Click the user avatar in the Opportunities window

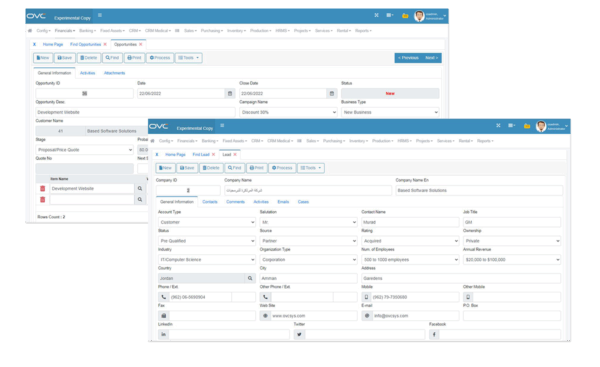pos(419,16)
